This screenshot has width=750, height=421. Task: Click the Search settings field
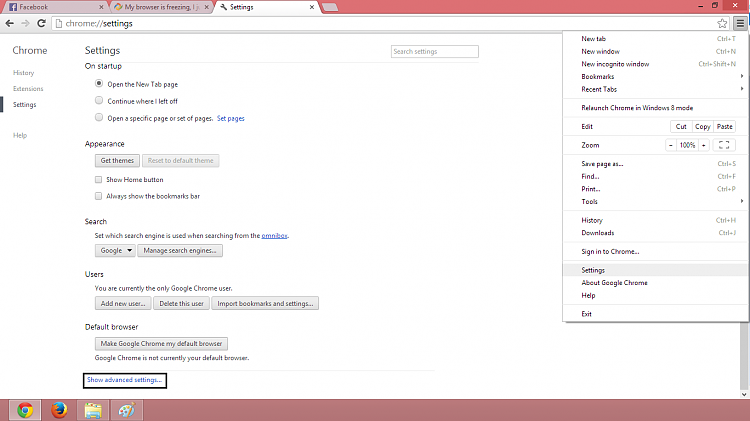[434, 51]
